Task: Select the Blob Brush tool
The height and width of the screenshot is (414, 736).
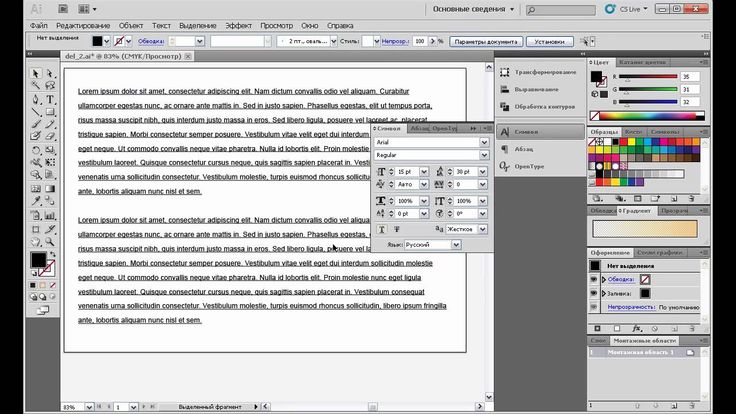Action: pos(36,136)
